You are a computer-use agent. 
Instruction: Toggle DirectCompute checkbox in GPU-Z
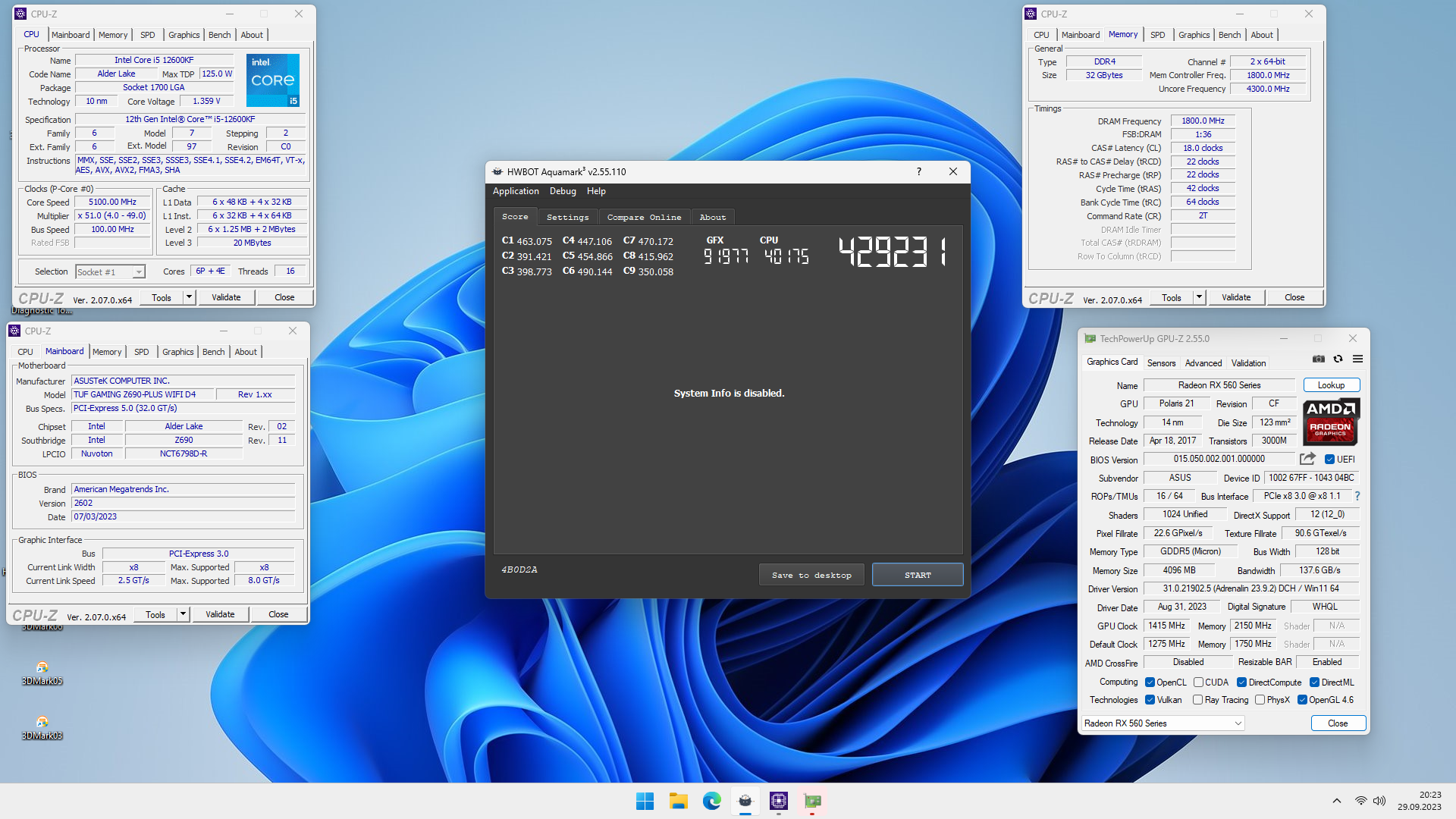[1241, 682]
